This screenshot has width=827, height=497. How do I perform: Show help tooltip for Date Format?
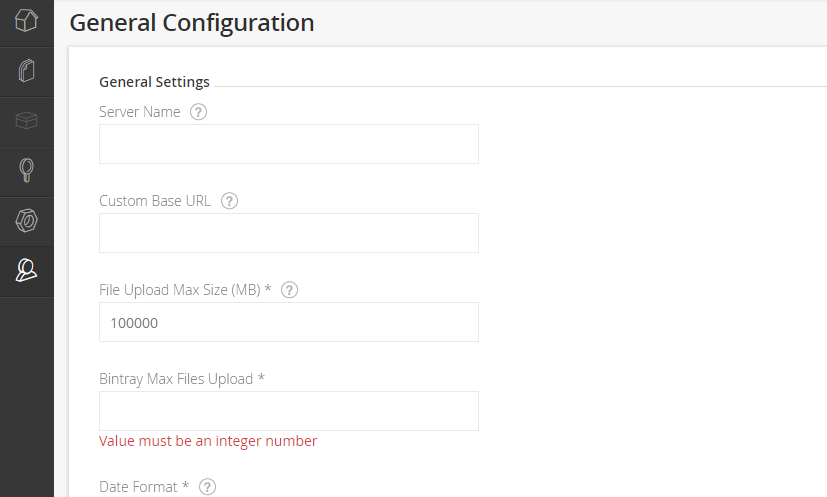click(x=207, y=487)
